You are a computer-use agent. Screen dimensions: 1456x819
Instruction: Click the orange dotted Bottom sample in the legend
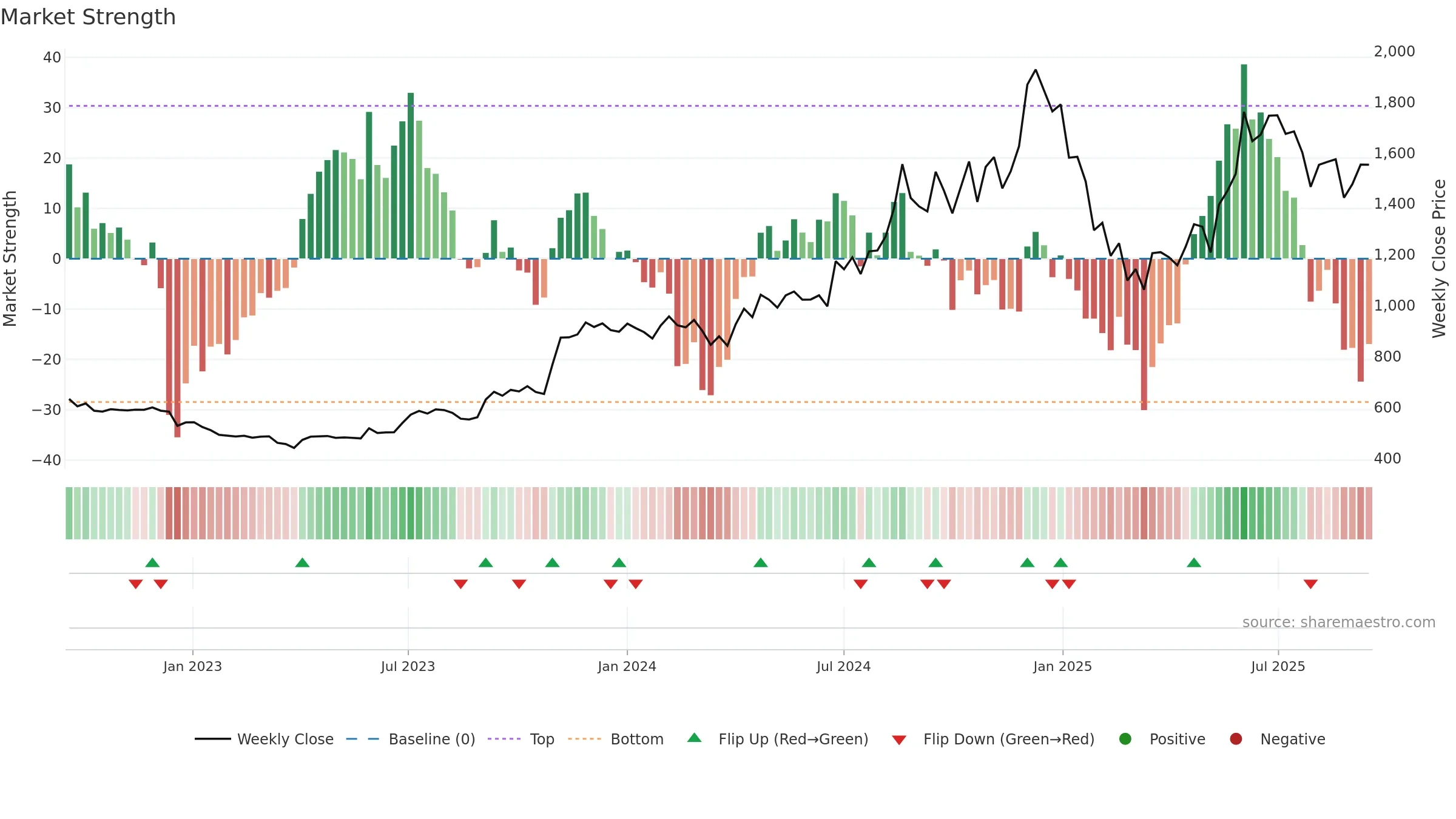(x=585, y=739)
